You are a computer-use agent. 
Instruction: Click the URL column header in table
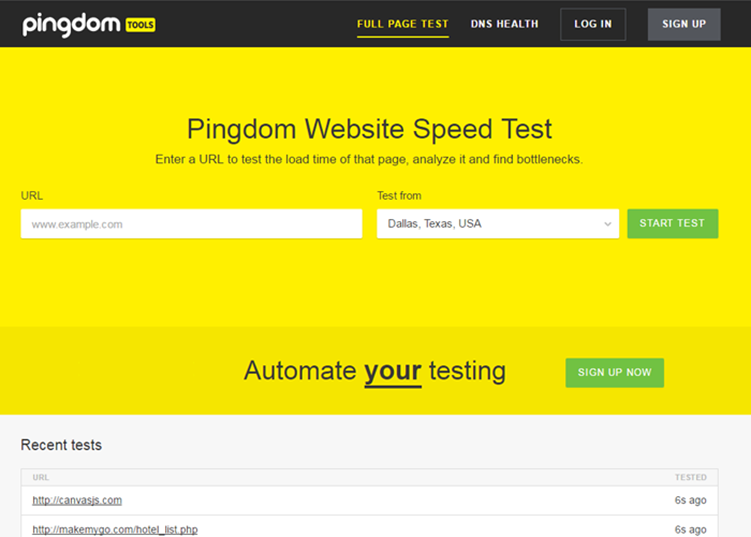(x=41, y=477)
